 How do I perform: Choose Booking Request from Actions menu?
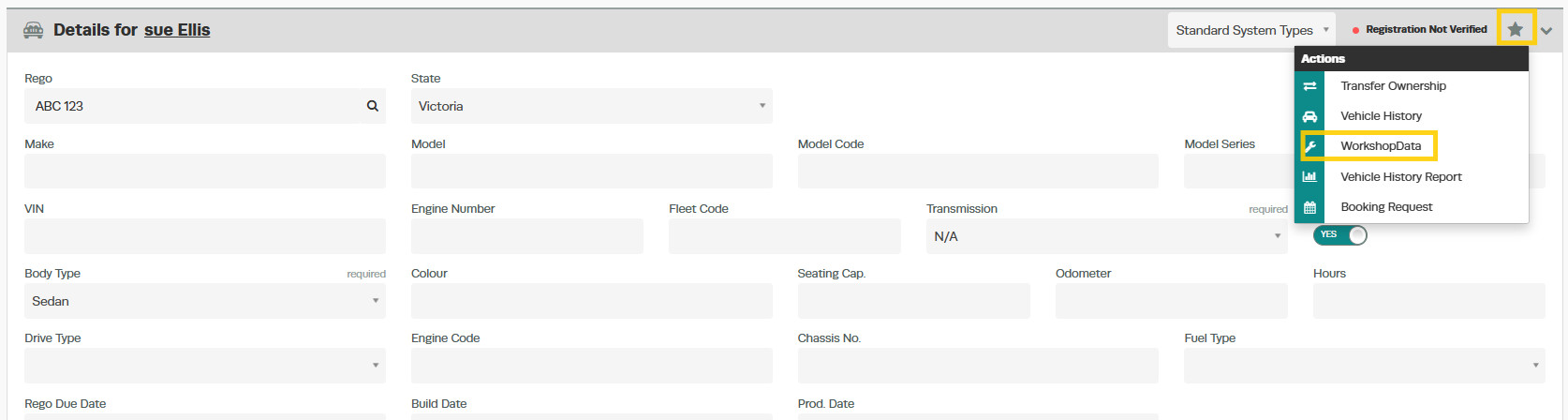[x=1386, y=207]
